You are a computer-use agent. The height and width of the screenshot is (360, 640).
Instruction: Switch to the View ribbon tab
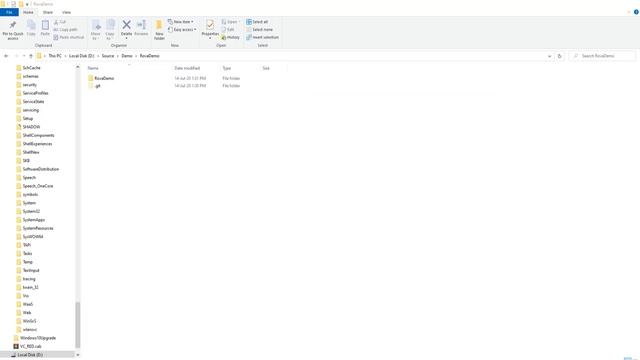(67, 12)
